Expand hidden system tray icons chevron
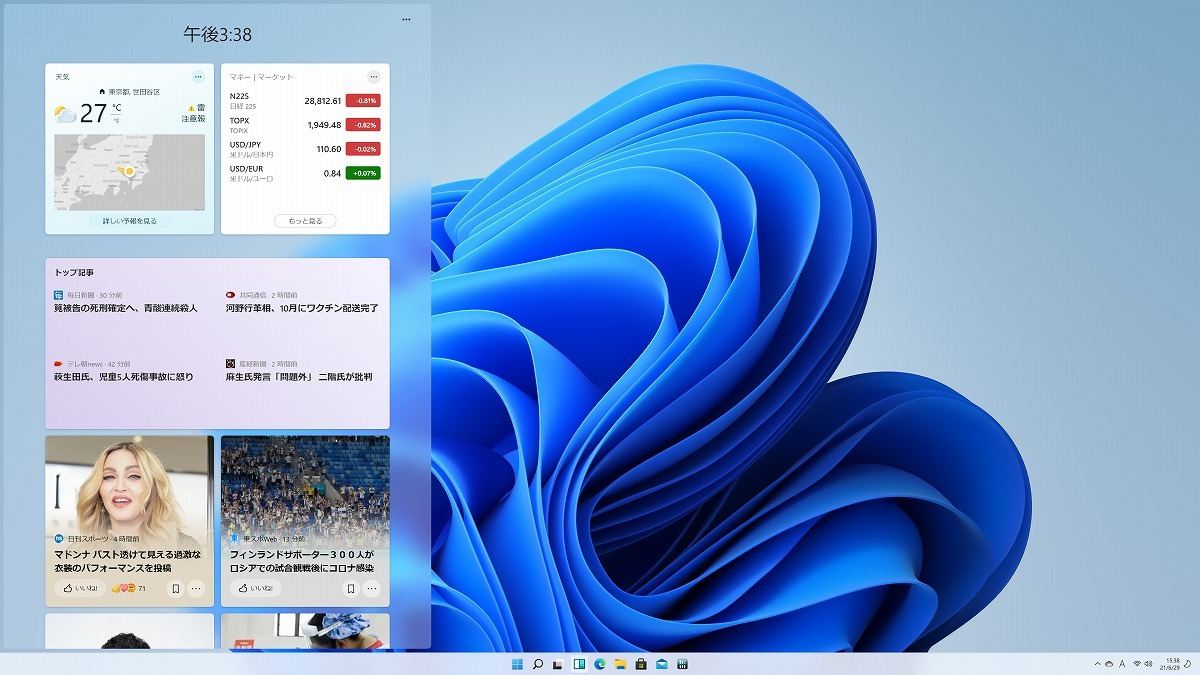This screenshot has width=1200, height=675. point(1099,664)
